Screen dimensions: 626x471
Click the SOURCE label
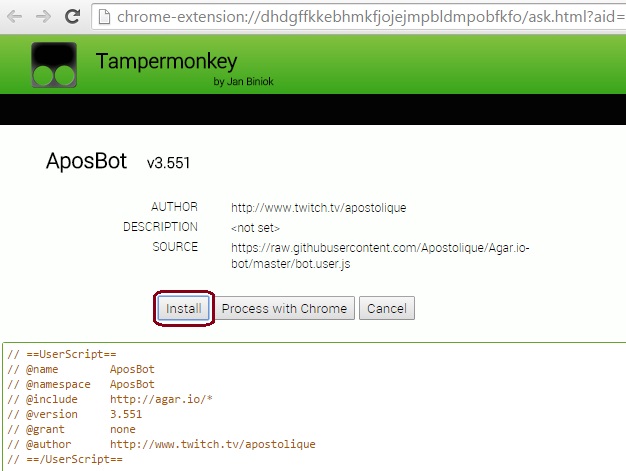coord(175,247)
